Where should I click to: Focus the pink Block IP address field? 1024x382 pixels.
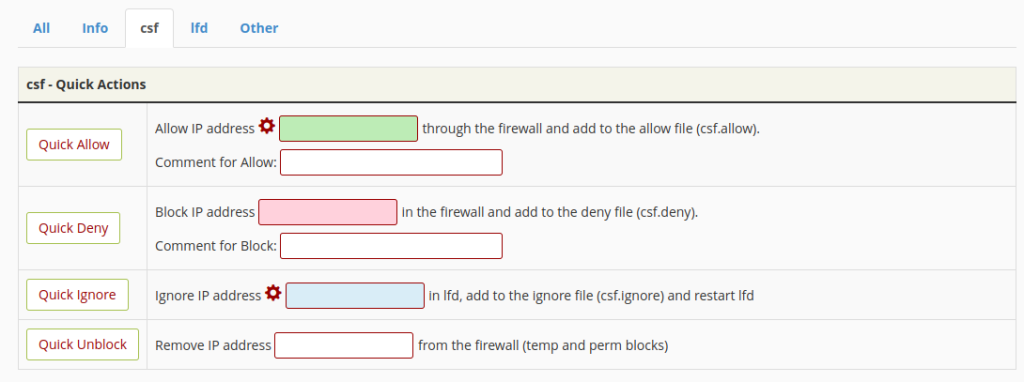[328, 212]
